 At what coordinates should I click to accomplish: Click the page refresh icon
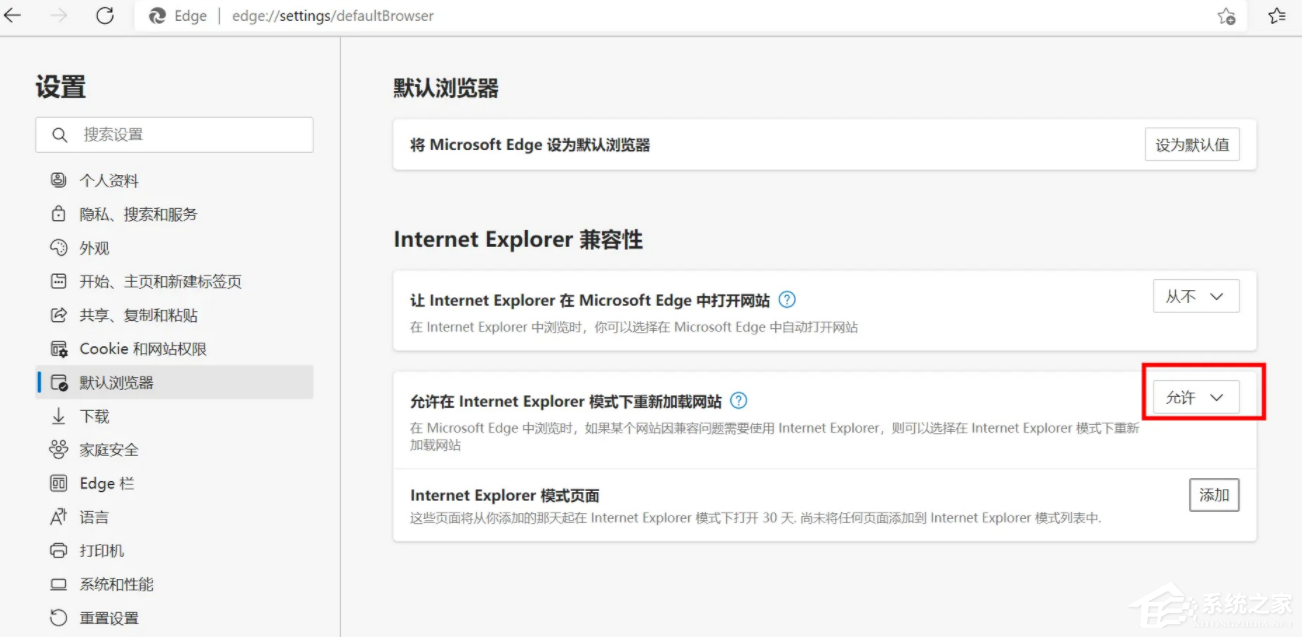click(x=104, y=16)
